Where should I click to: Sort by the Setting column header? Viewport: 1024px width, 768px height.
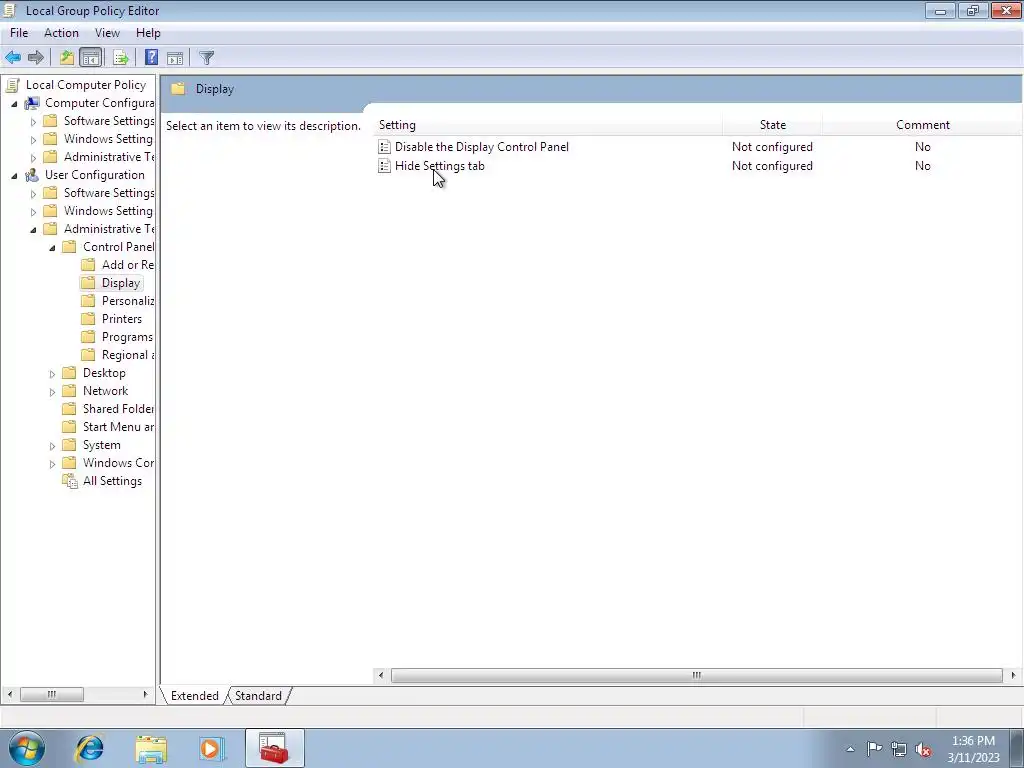coord(549,125)
